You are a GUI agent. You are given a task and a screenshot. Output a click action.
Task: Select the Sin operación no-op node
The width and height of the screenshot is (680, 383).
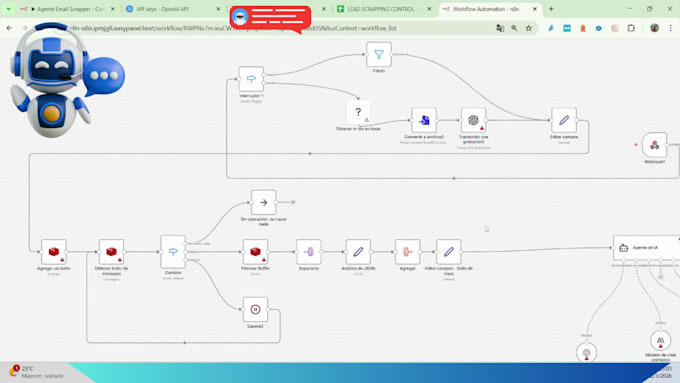(263, 203)
